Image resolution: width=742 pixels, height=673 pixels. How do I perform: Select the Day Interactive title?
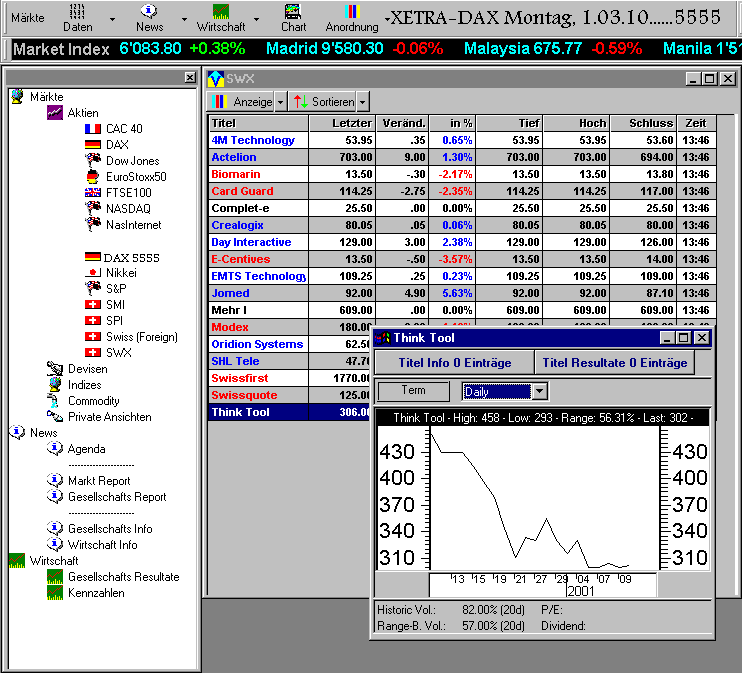tap(251, 242)
